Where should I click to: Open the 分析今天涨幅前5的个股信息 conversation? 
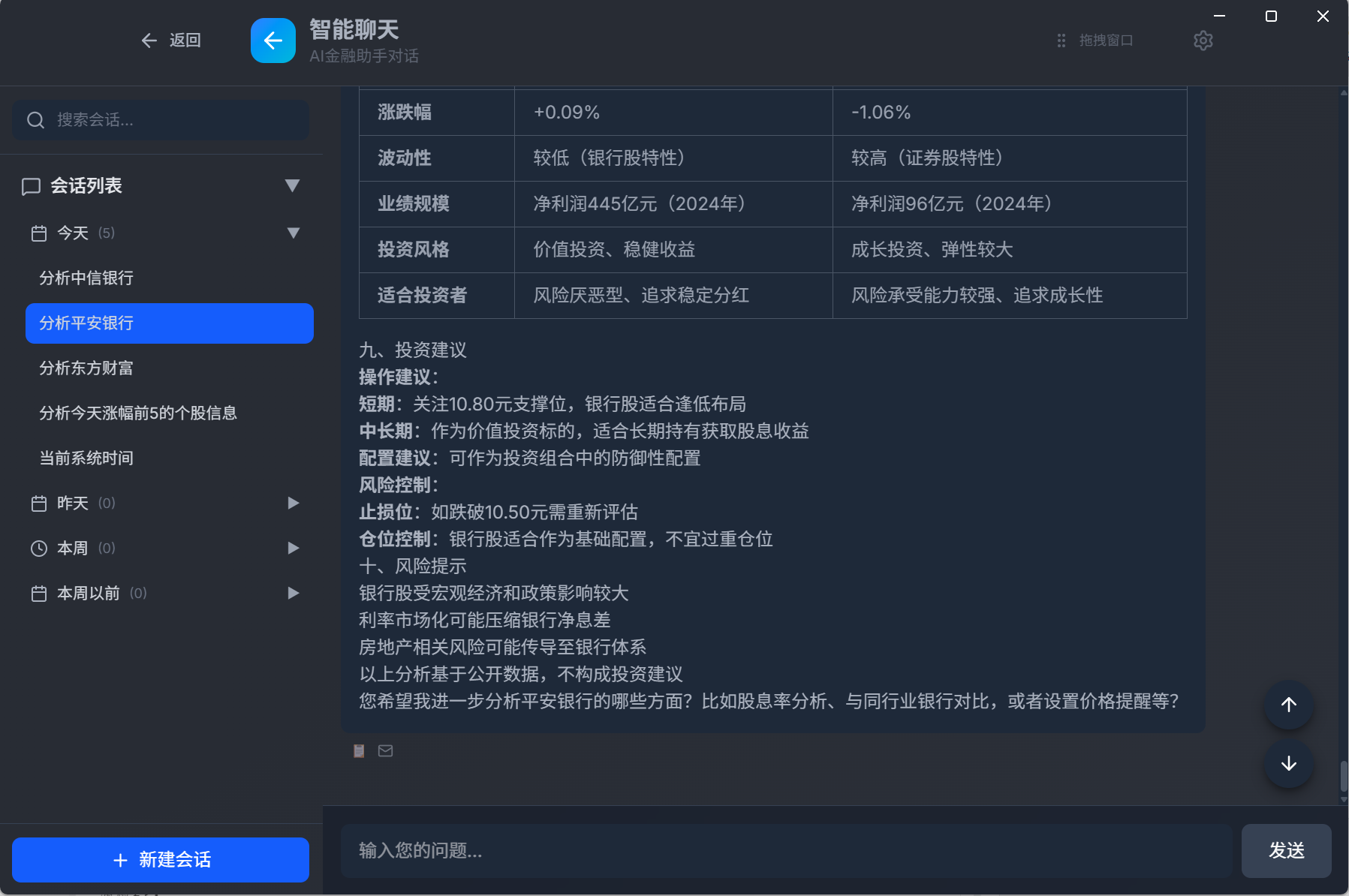click(138, 413)
